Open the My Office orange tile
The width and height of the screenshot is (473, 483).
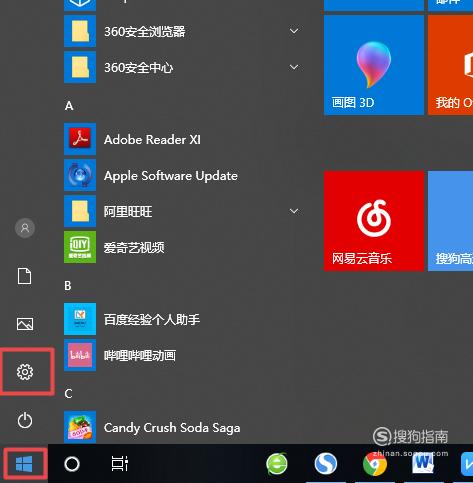[450, 65]
